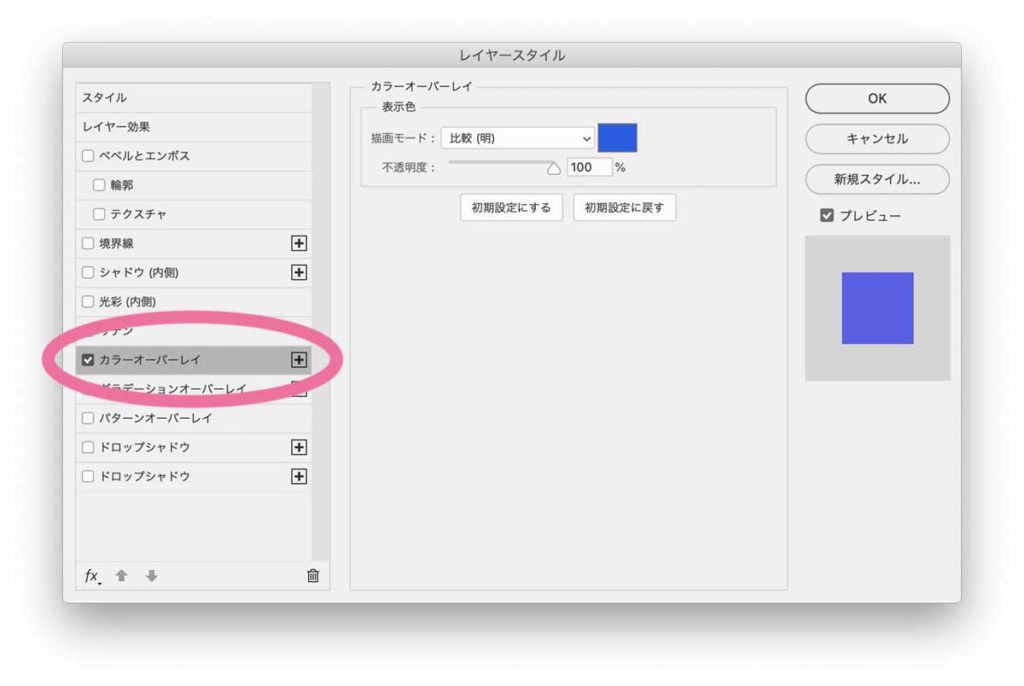Screen dimensions: 1024x686
Task: Uncheck the プレビュー checkbox
Action: pos(827,215)
